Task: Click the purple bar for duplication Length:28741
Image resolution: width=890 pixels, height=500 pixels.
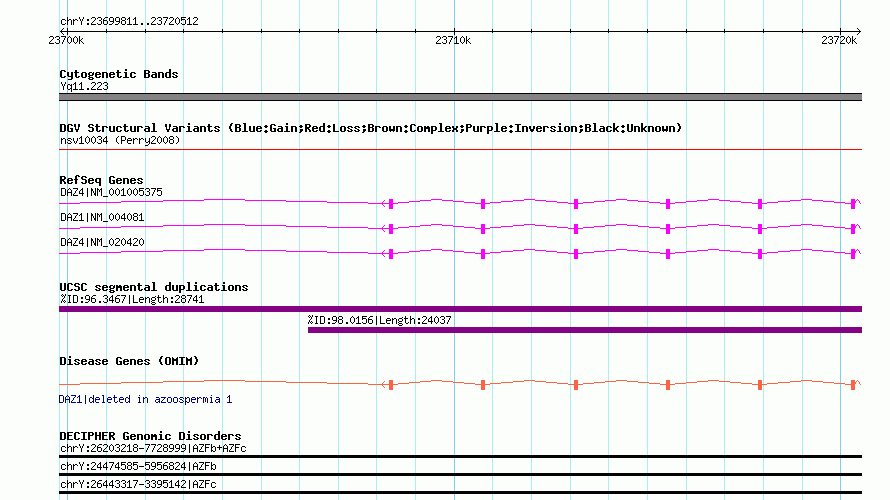Action: [460, 309]
